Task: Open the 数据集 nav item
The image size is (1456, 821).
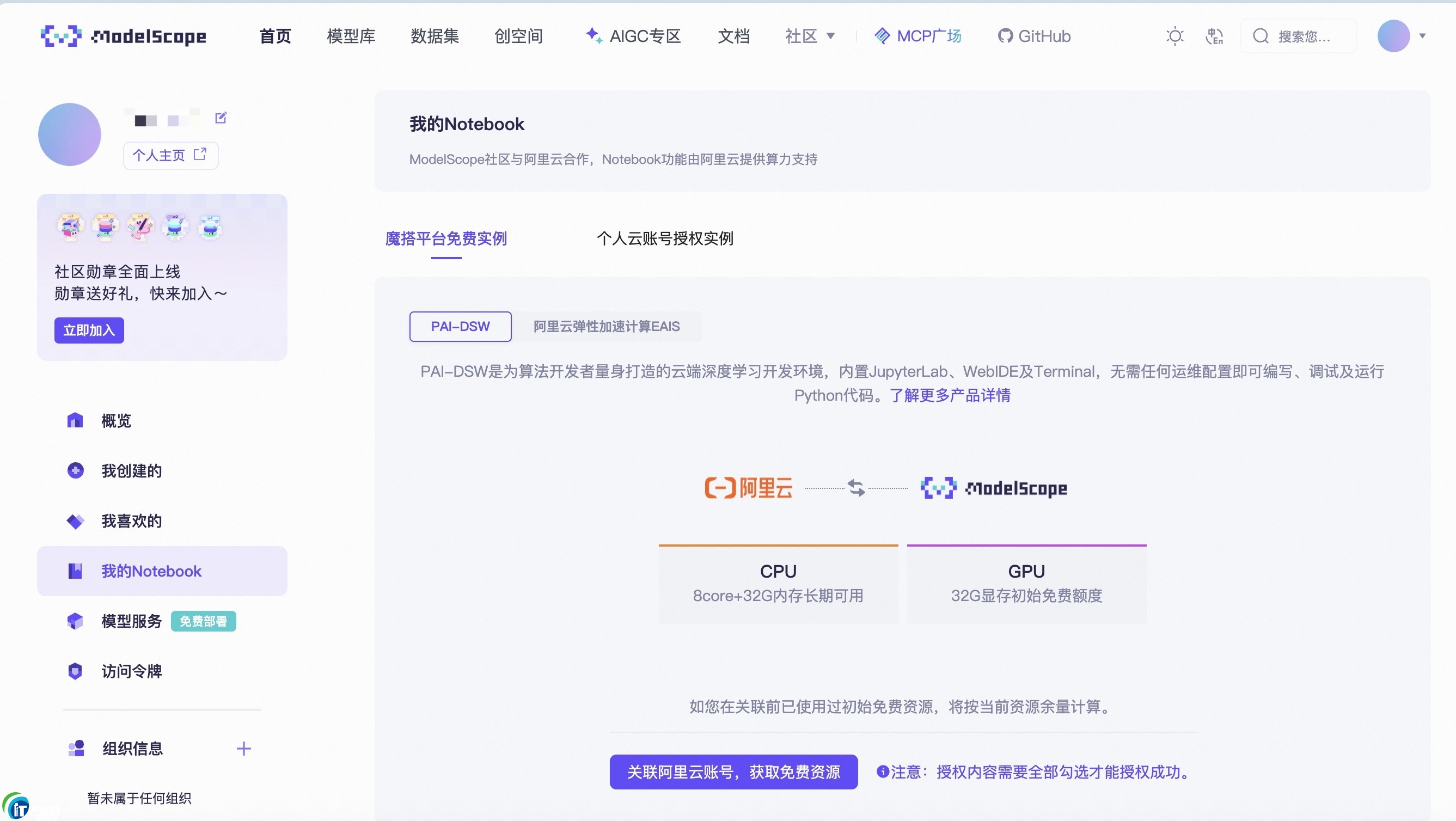Action: click(435, 36)
